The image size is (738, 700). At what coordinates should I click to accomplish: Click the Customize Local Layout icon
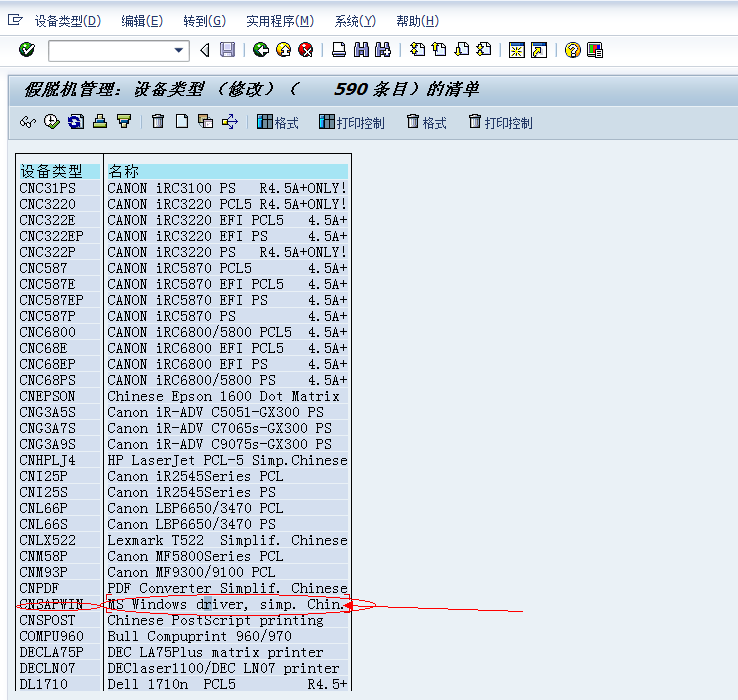pos(595,50)
